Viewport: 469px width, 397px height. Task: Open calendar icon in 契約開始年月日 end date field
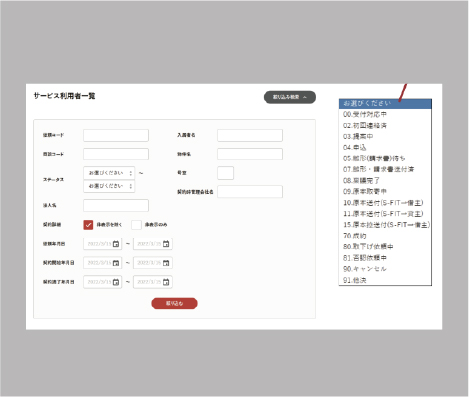click(166, 263)
